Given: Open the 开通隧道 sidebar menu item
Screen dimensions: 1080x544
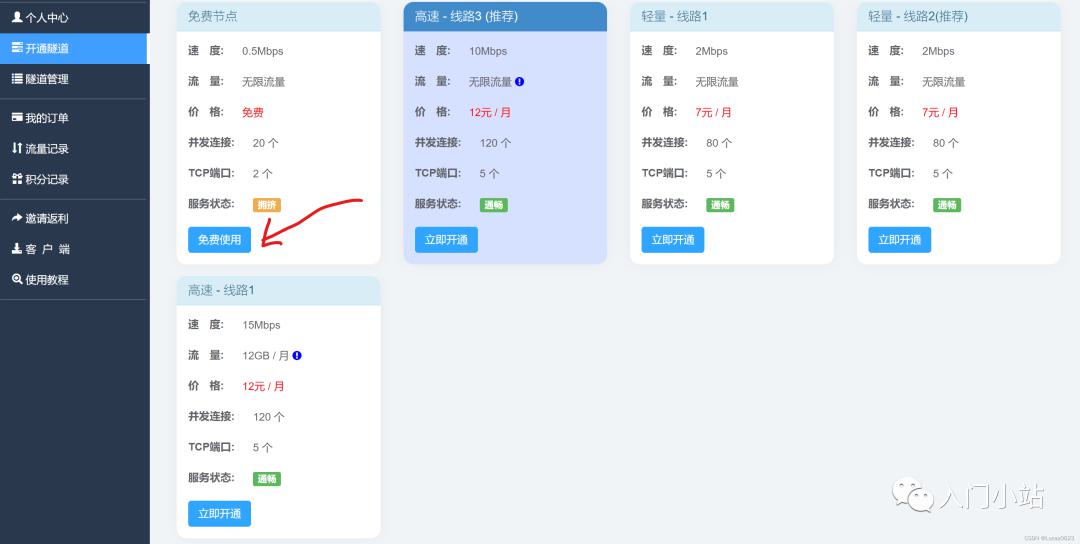Looking at the screenshot, I should coord(74,48).
